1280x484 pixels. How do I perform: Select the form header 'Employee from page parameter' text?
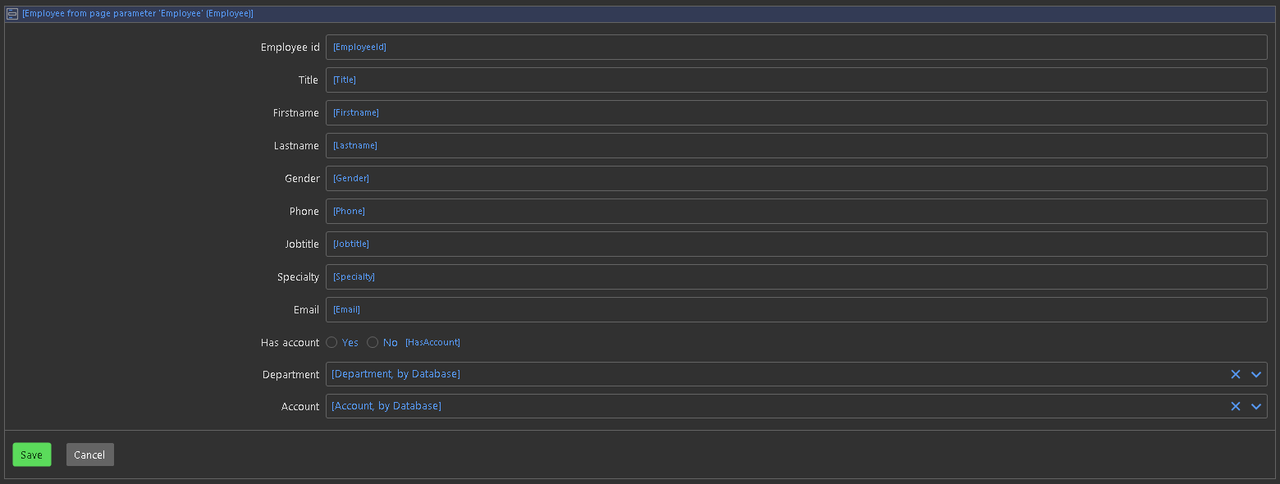pos(137,14)
